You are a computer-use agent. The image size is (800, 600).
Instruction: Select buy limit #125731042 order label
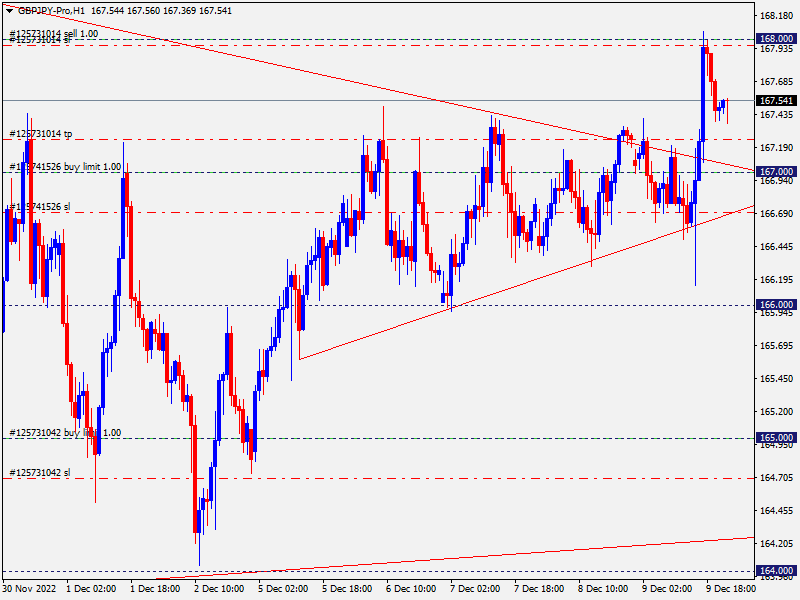click(65, 433)
